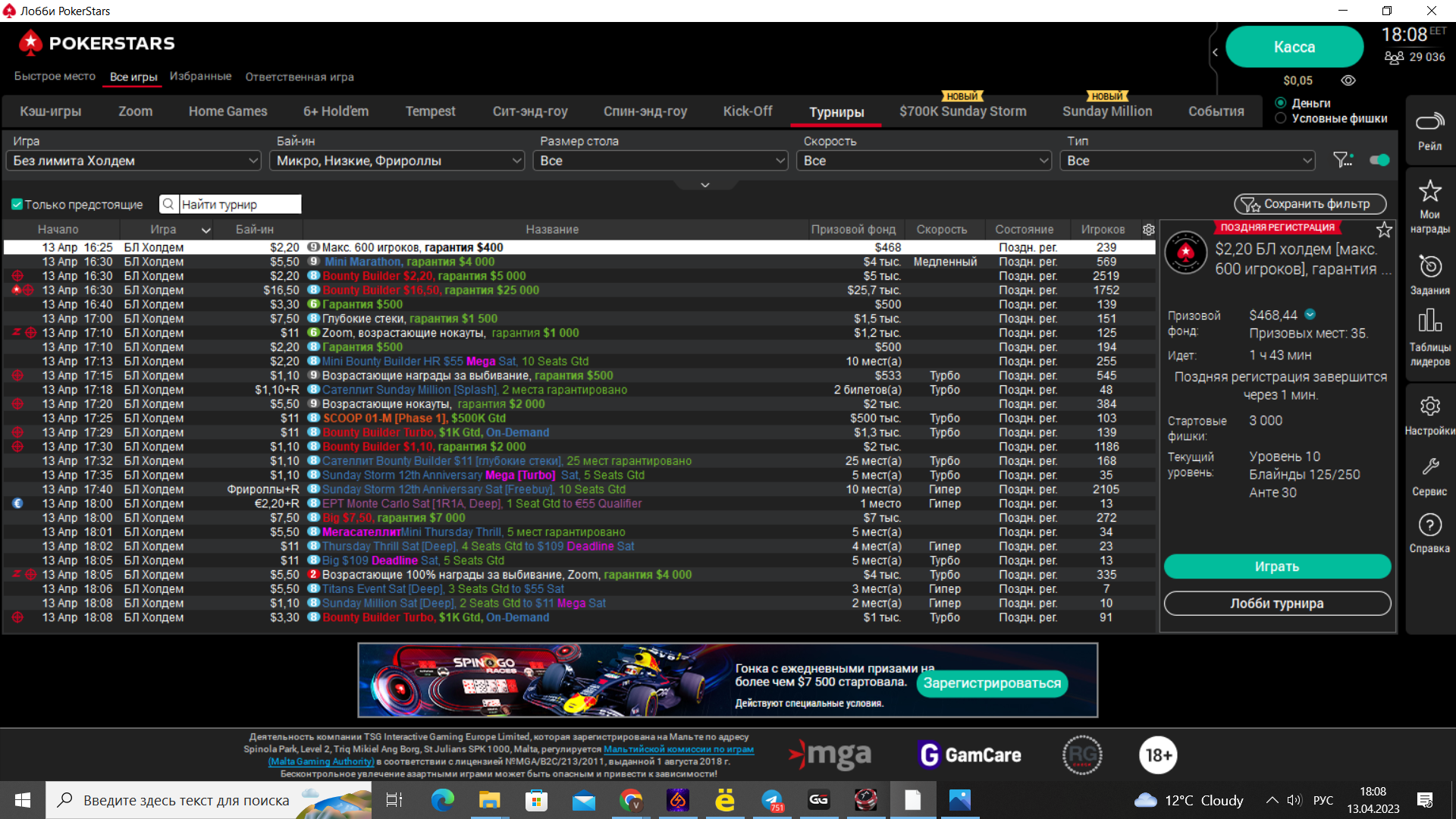This screenshot has width=1456, height=819.
Task: Open Task View on taskbar
Action: point(394,800)
